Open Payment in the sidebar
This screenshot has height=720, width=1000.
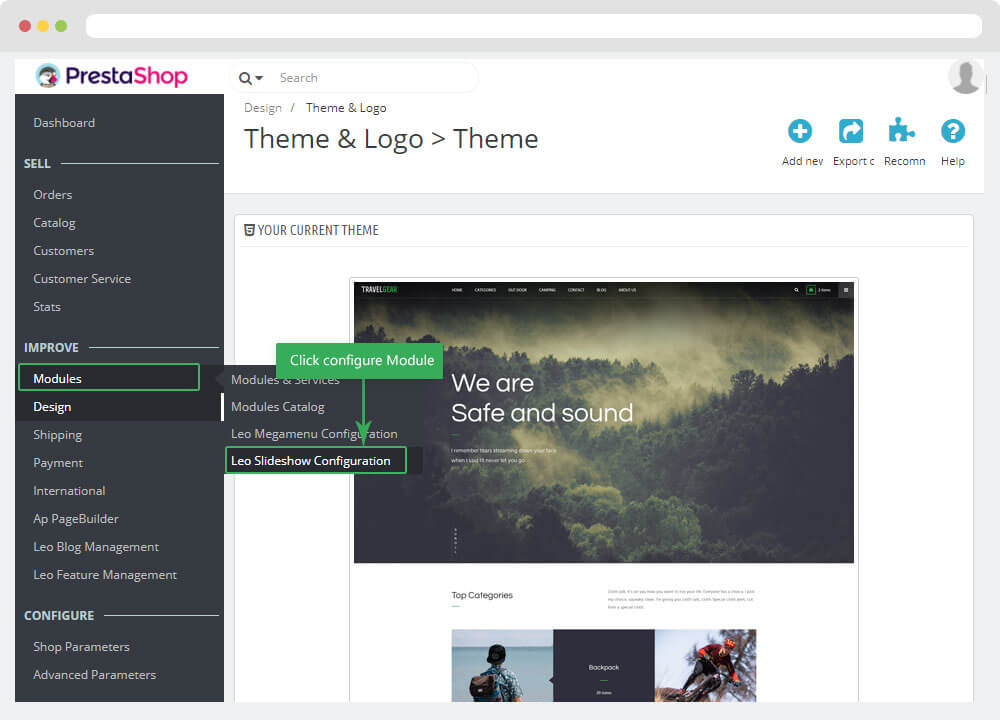(x=58, y=463)
